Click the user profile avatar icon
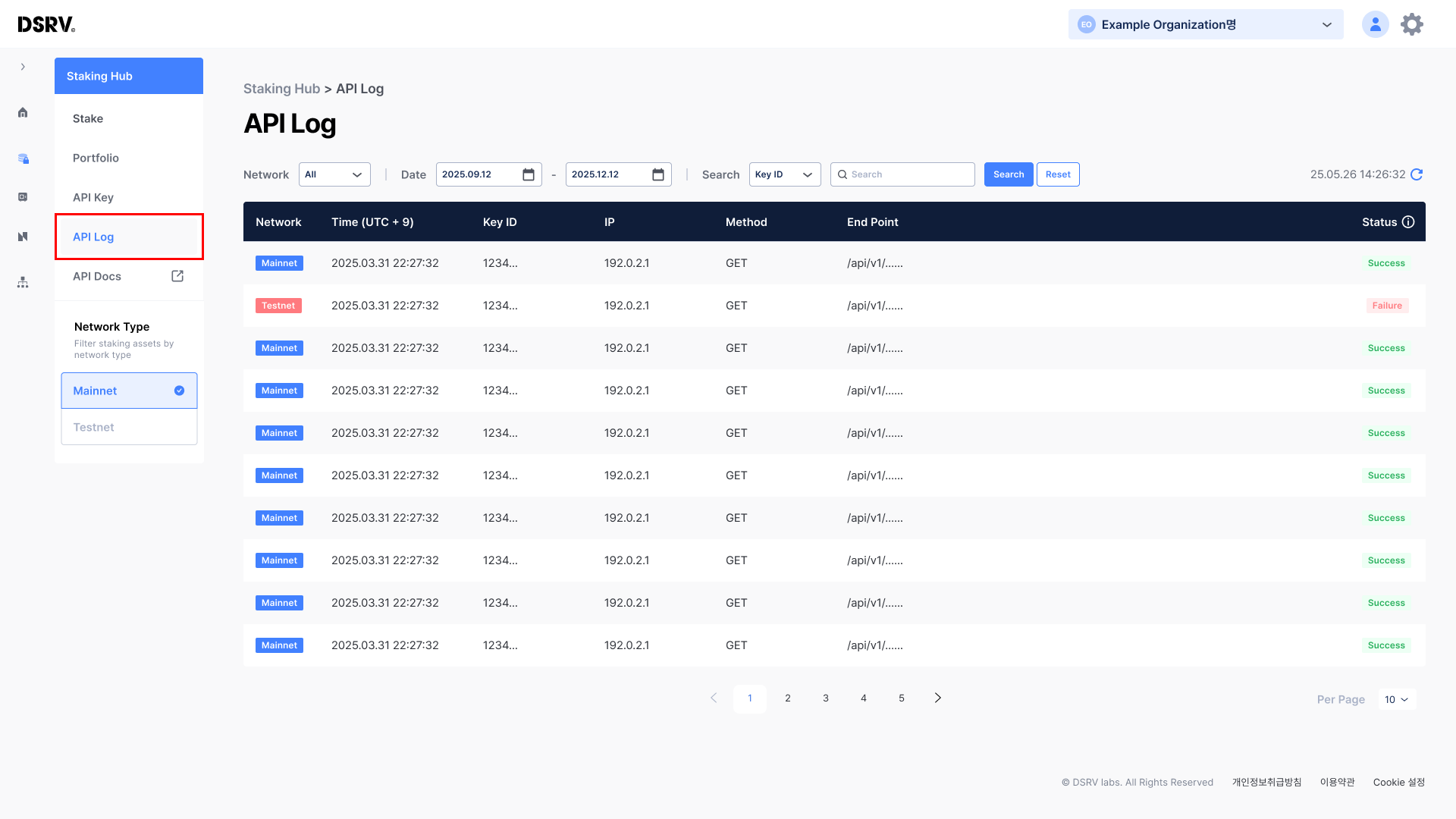This screenshot has height=819, width=1456. (1375, 24)
